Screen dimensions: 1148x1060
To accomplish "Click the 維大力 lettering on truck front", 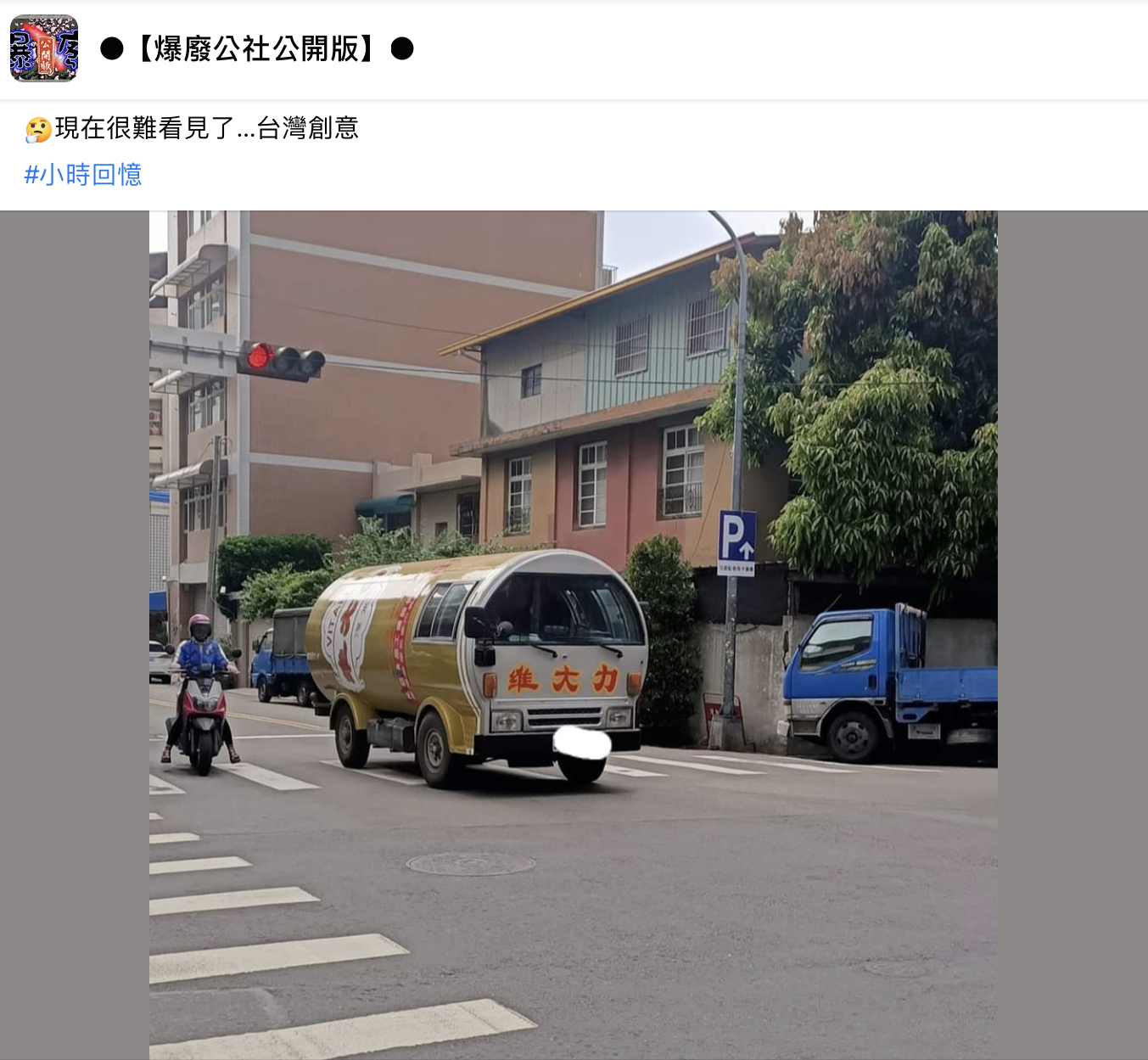I will [563, 679].
